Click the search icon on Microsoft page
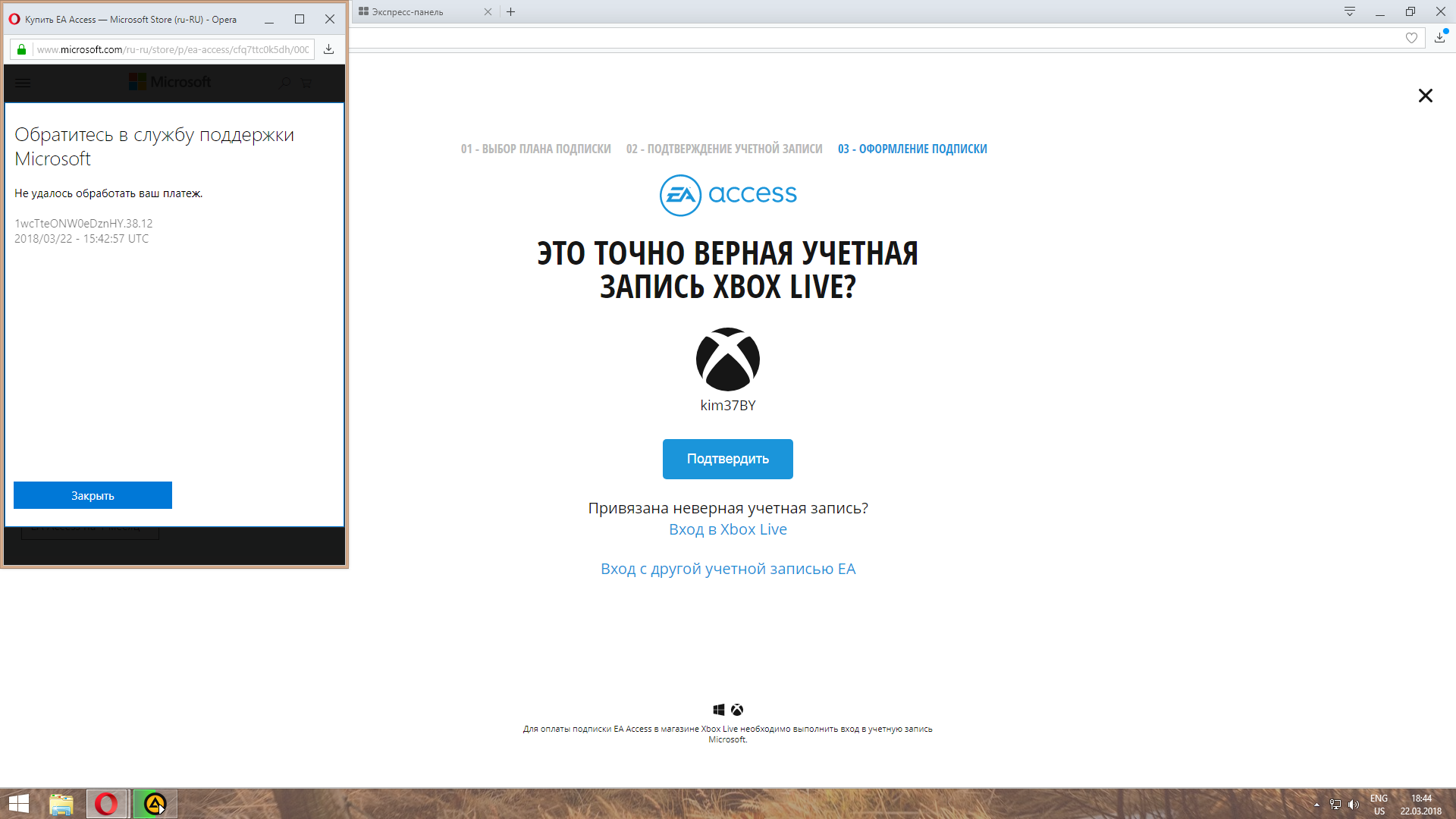This screenshot has width=1456, height=819. pos(285,83)
